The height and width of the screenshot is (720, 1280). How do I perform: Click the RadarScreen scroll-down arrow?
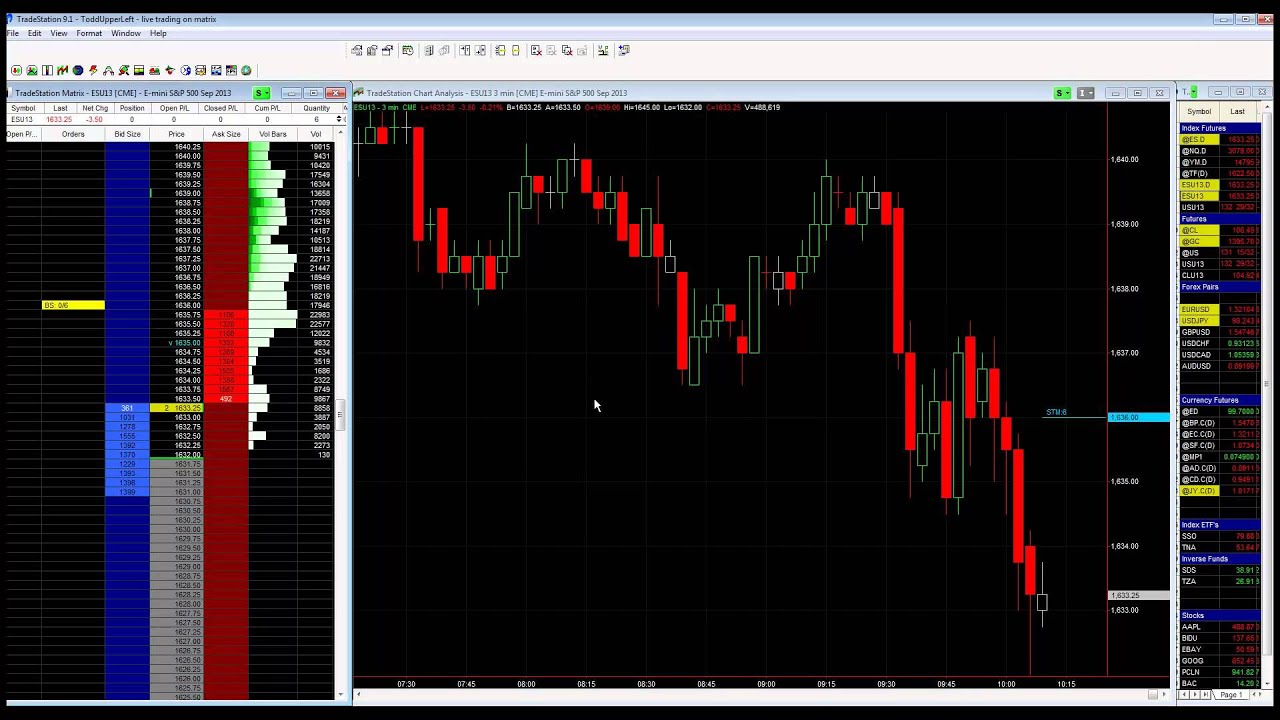[1266, 683]
